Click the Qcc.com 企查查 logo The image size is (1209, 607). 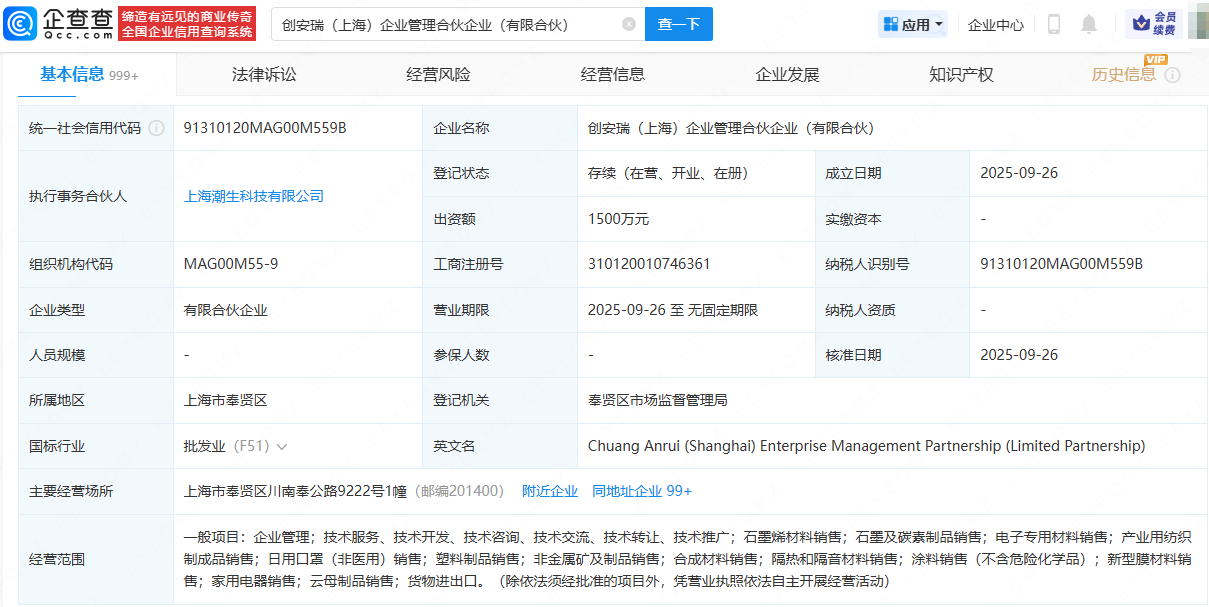pyautogui.click(x=60, y=23)
